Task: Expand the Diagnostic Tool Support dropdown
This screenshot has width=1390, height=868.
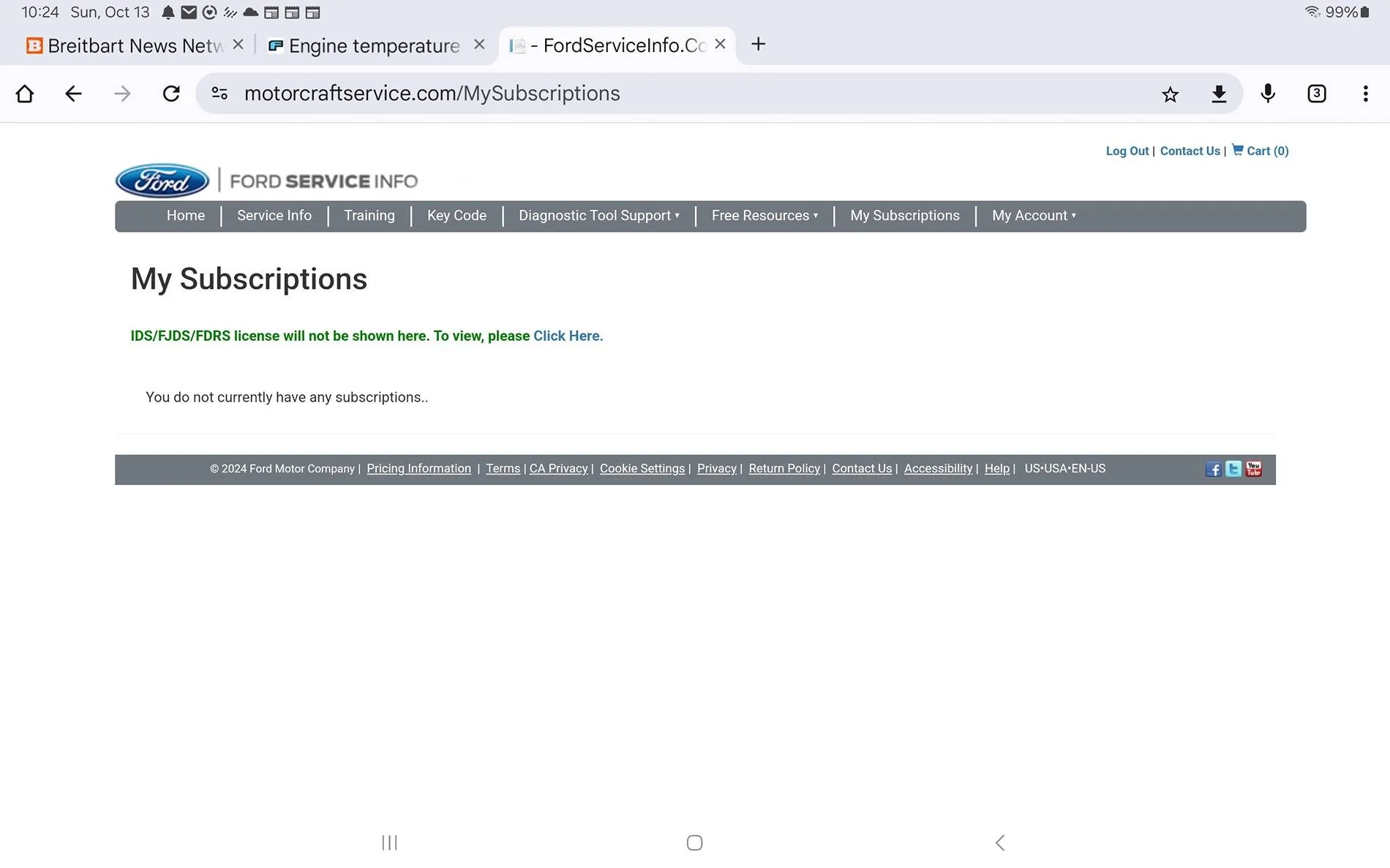Action: tap(599, 216)
